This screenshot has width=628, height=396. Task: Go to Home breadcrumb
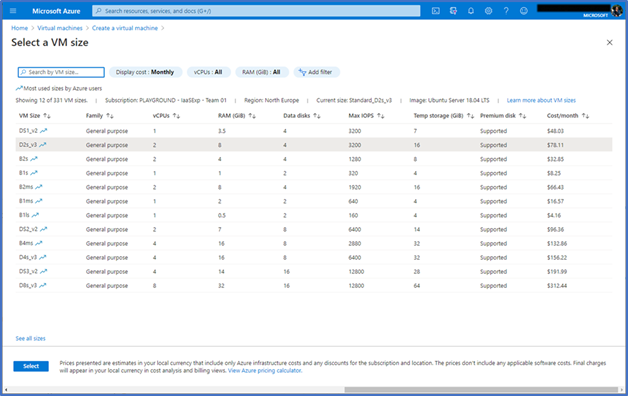coord(20,28)
